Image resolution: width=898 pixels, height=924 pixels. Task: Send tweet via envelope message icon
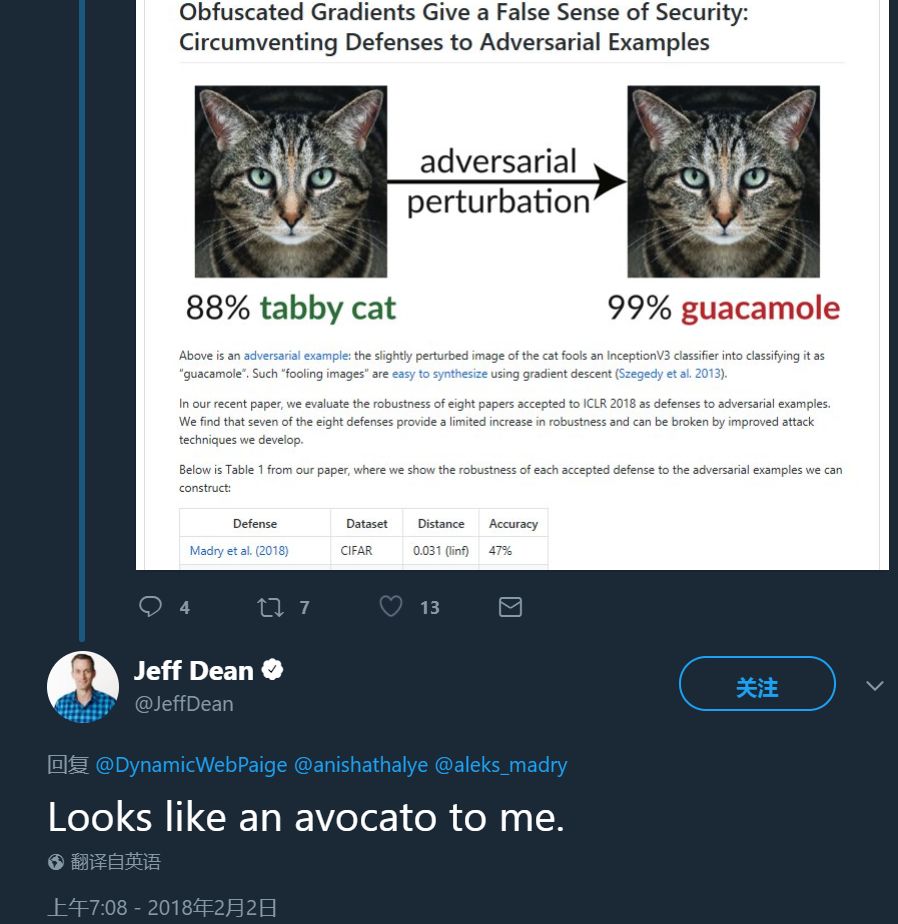pyautogui.click(x=510, y=607)
